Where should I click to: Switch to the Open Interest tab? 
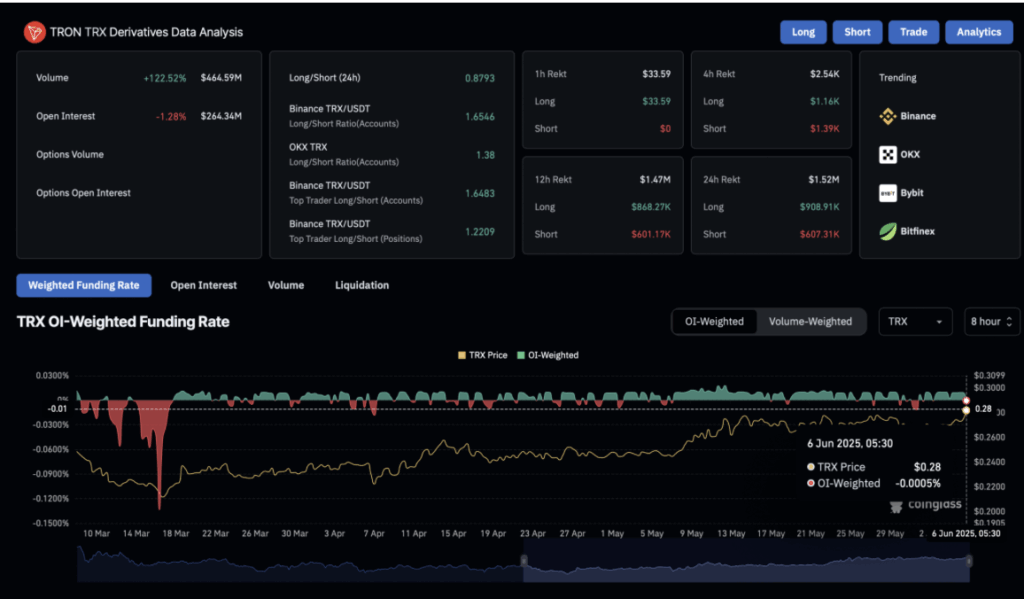pos(203,285)
